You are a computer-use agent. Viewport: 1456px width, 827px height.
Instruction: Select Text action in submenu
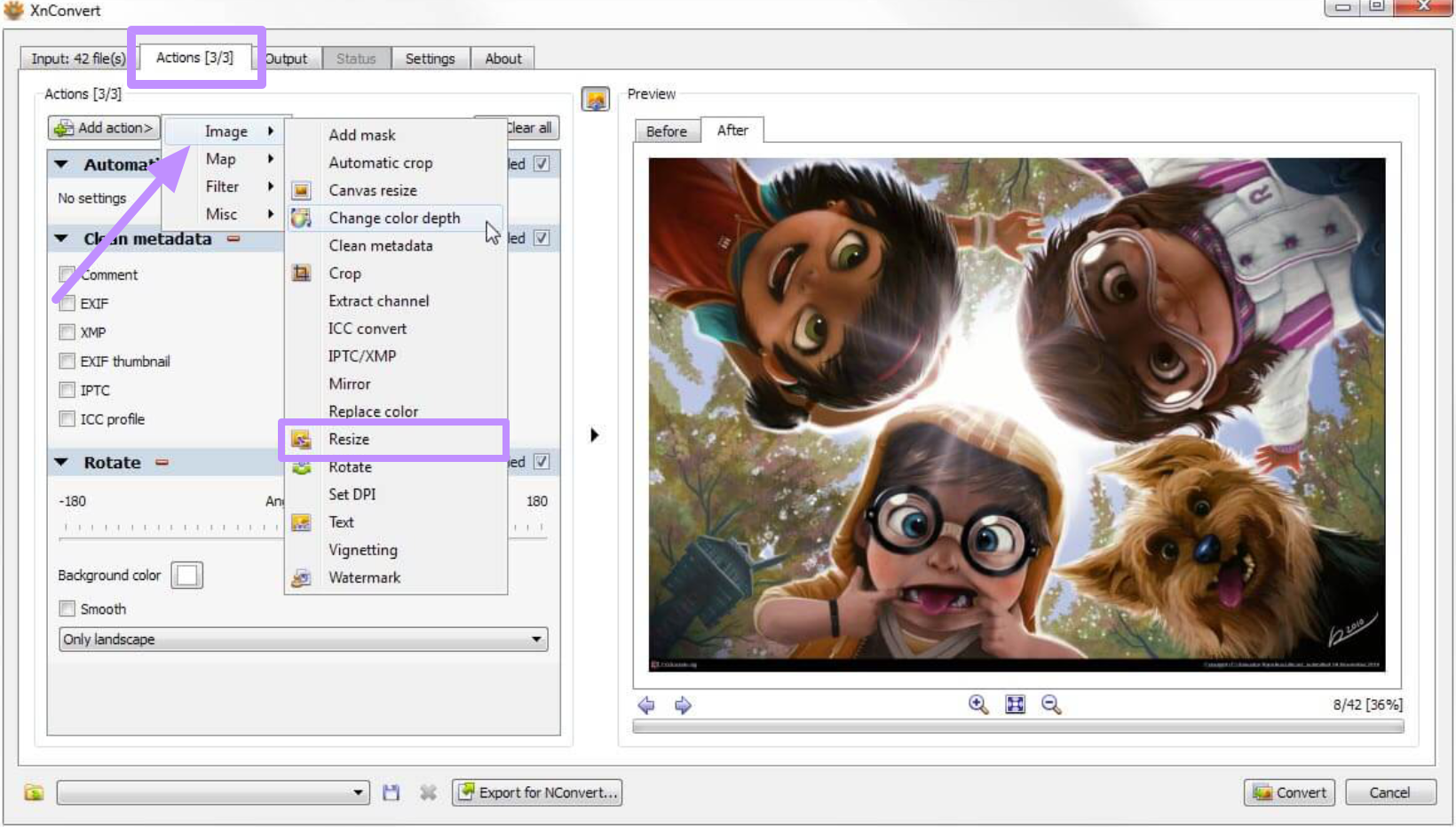395,522
